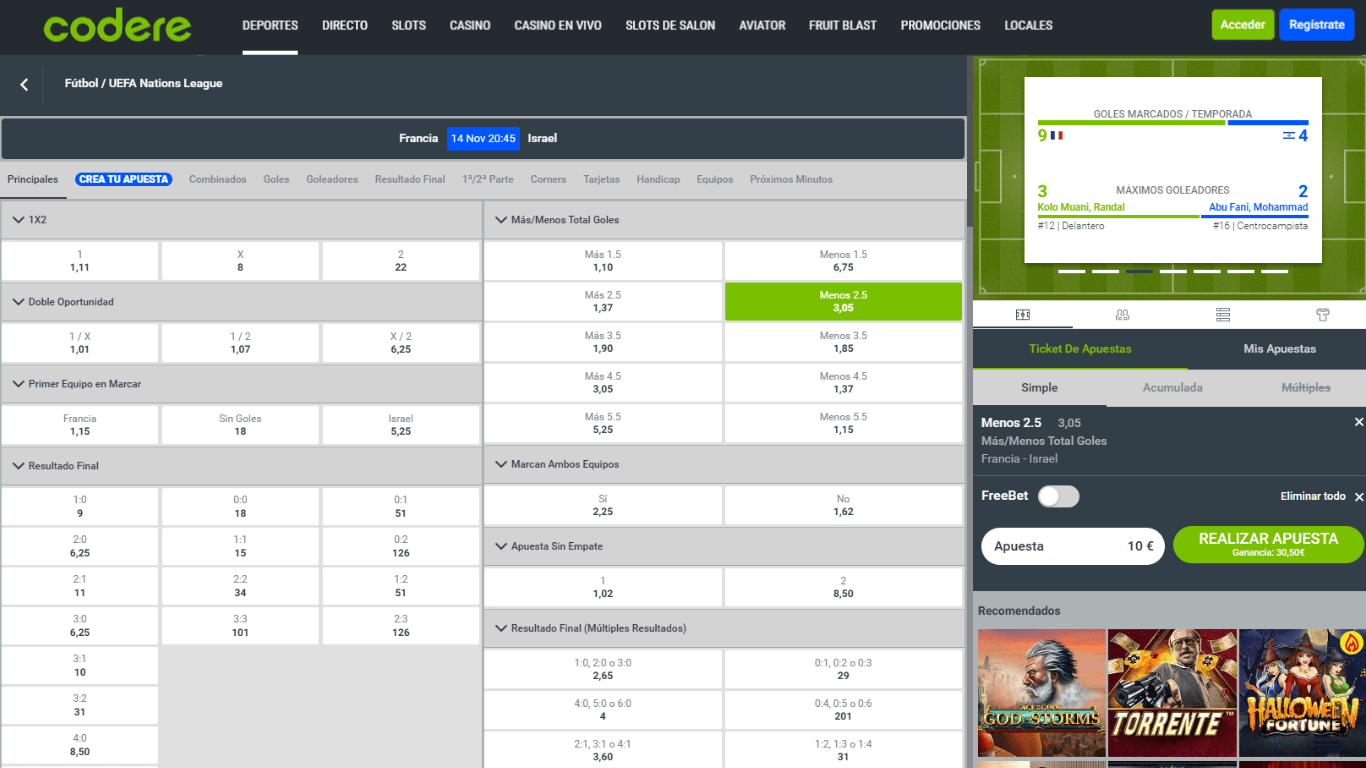The image size is (1366, 768).
Task: Select 1X2 home win odds 1,11
Action: (x=80, y=261)
